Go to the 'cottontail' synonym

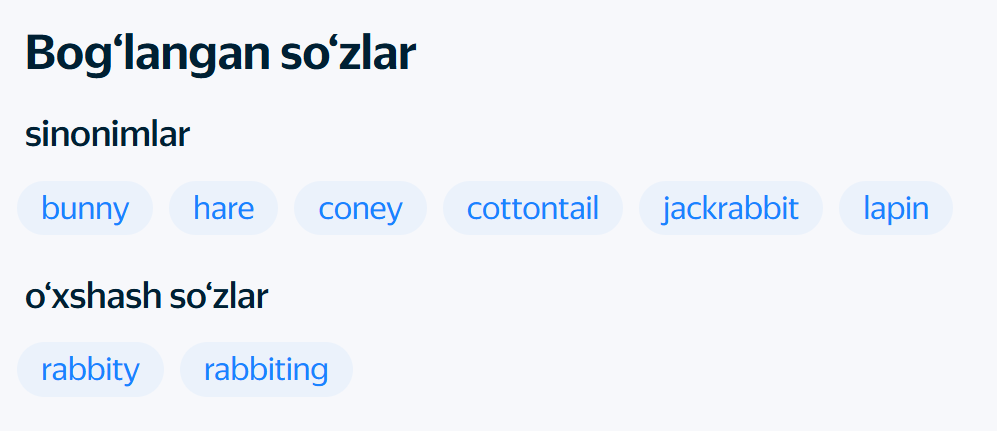(x=532, y=208)
